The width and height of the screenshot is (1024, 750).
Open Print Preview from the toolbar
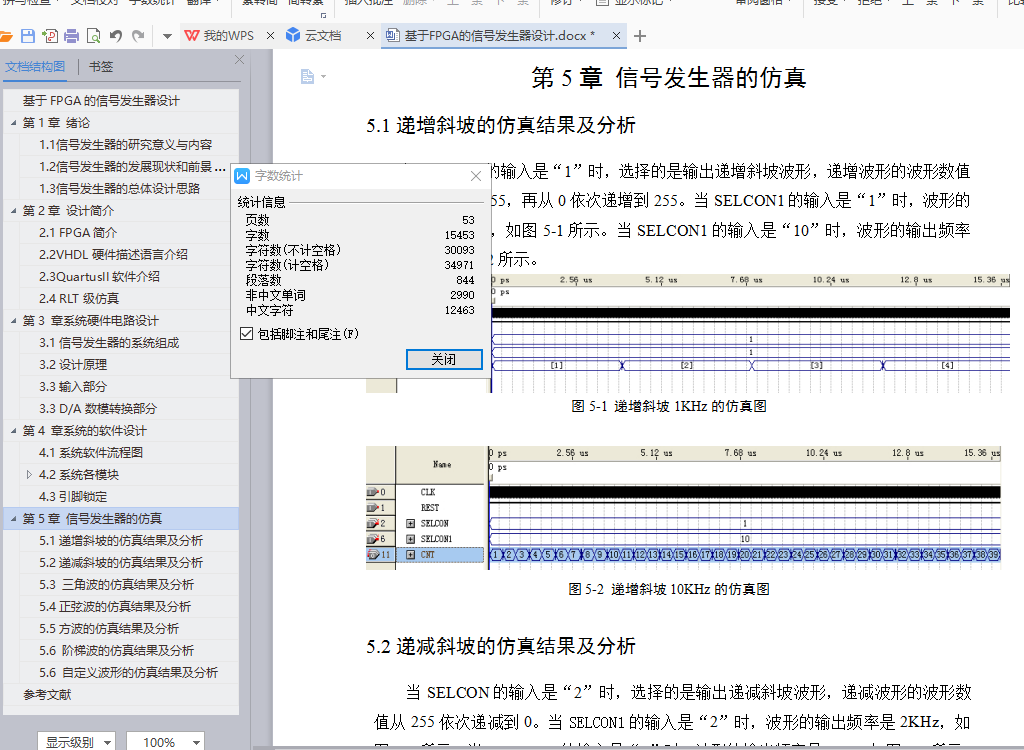(93, 36)
